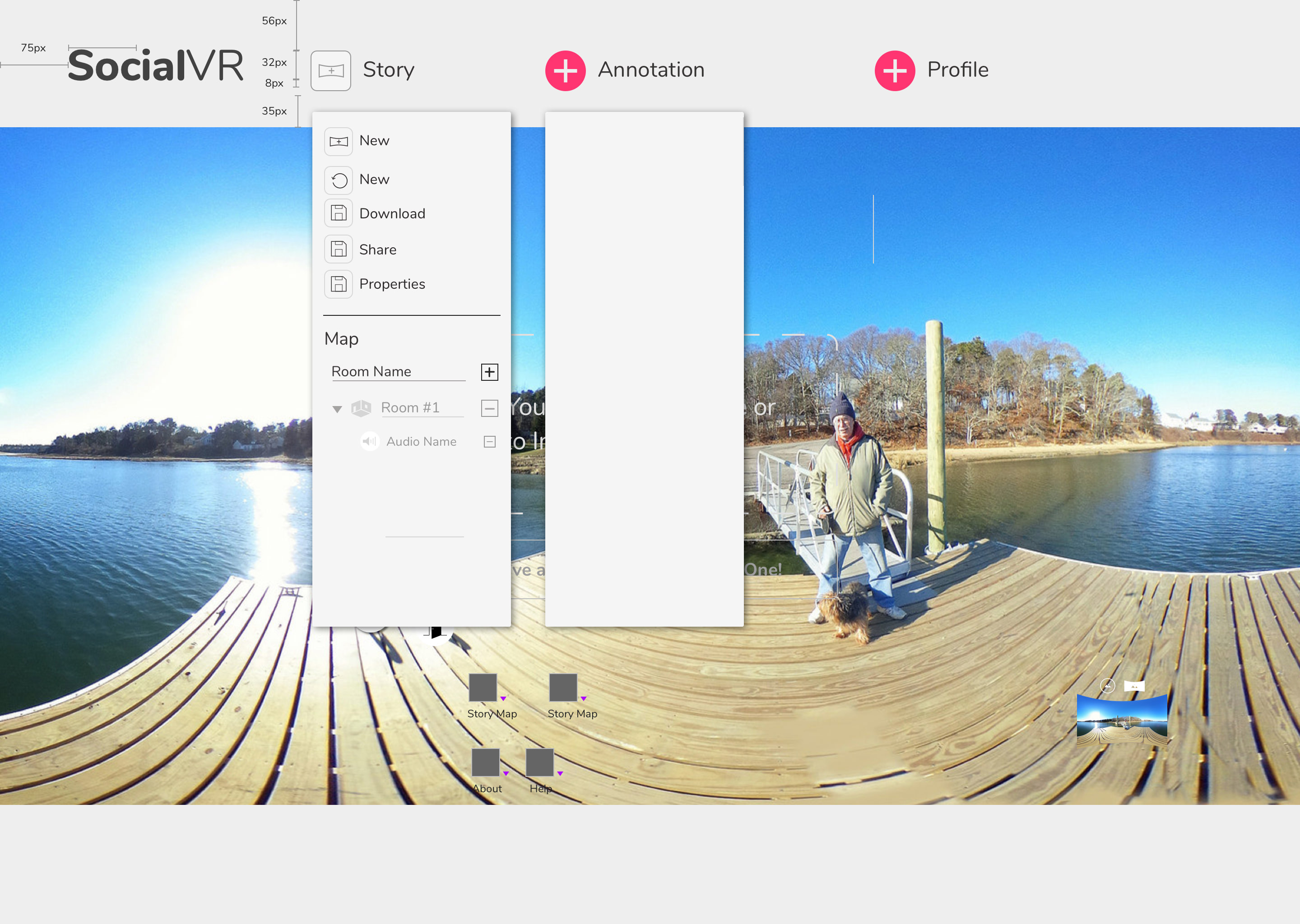Add a room with plus box button
The image size is (1300, 924).
489,372
